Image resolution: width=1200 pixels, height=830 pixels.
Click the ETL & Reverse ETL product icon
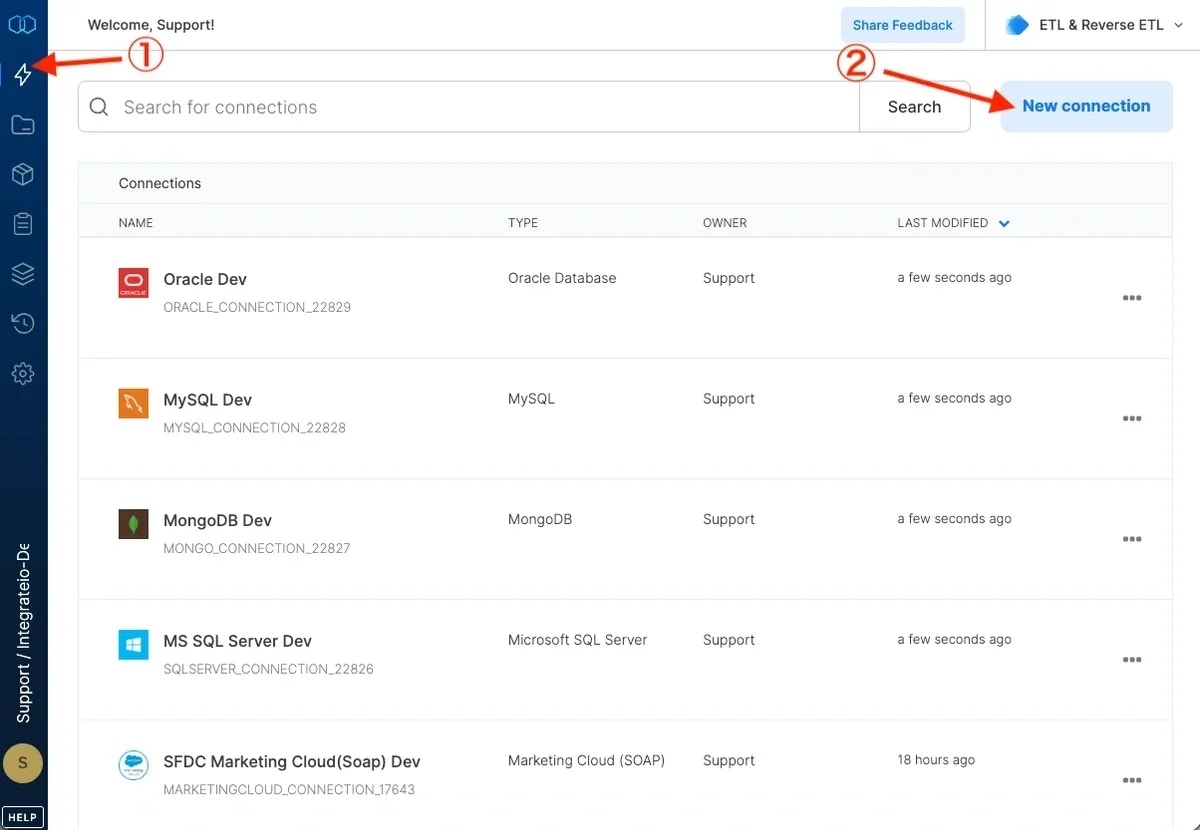[1017, 25]
